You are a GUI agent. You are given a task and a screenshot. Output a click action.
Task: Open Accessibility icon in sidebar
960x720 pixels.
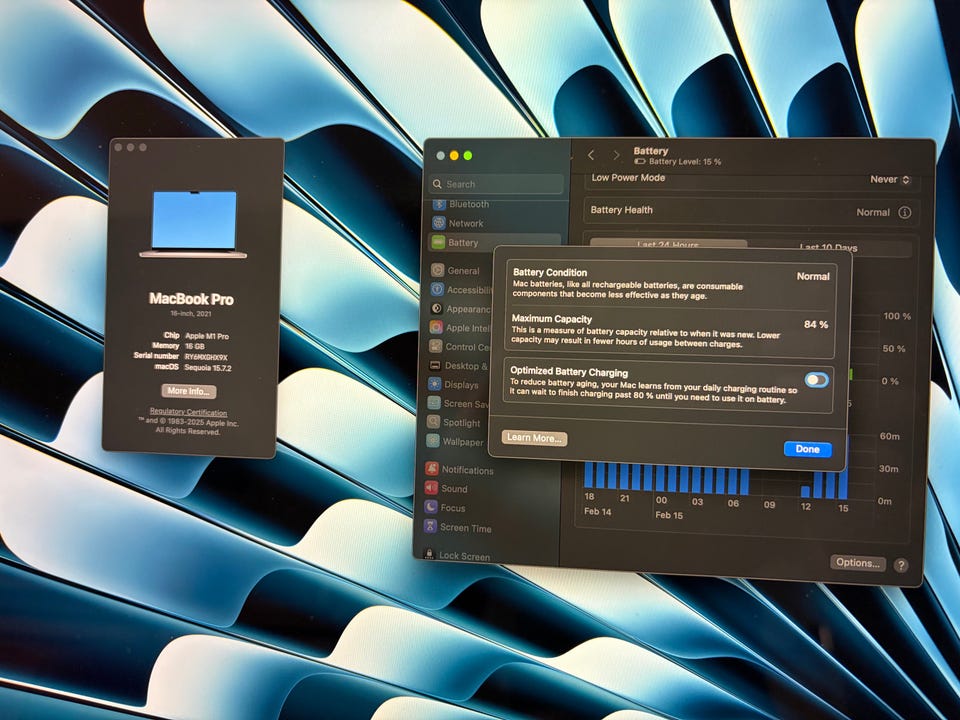click(x=437, y=290)
